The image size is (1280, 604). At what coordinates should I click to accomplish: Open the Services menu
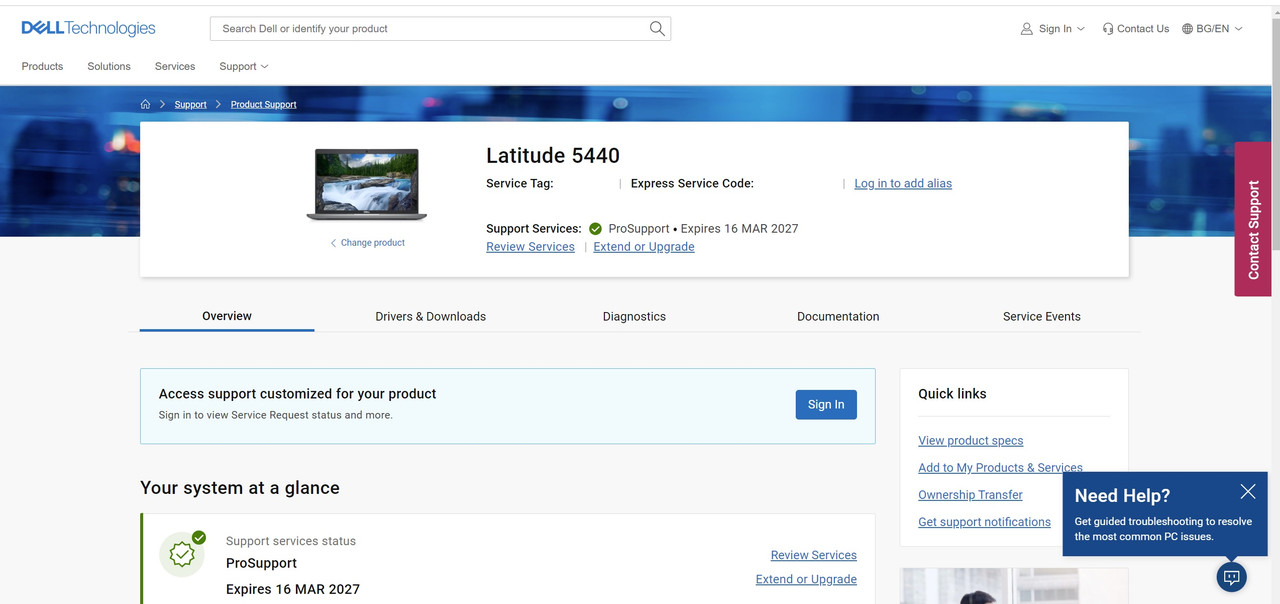pos(175,66)
